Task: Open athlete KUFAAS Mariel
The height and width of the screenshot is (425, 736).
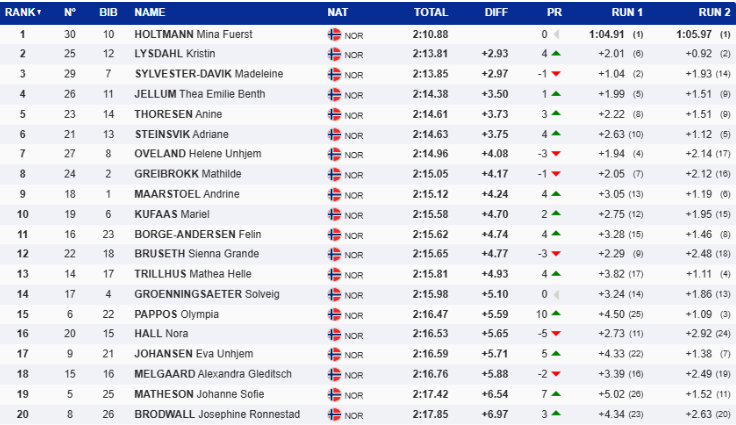Action: pos(172,214)
